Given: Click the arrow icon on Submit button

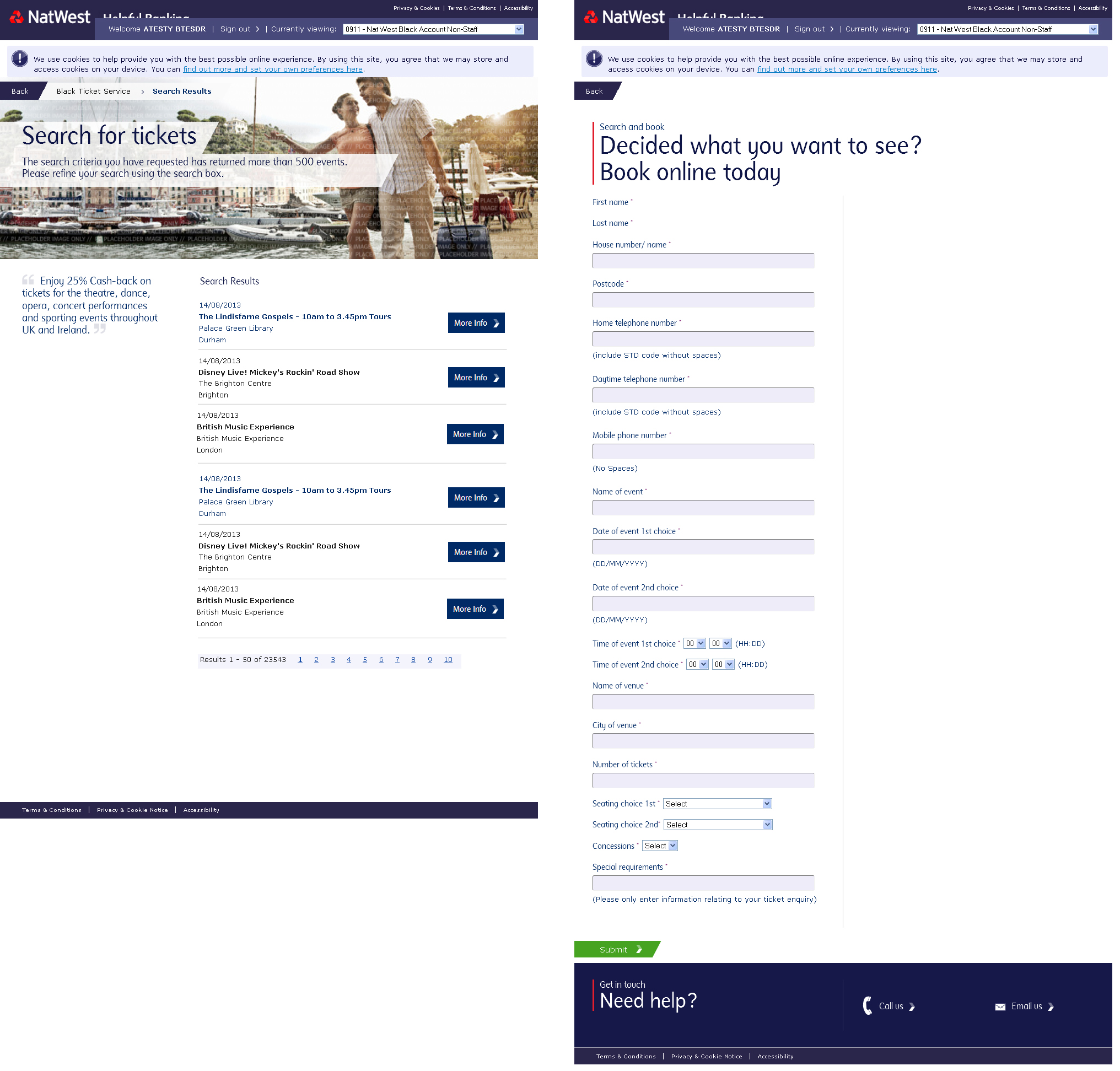Looking at the screenshot, I should pyautogui.click(x=639, y=949).
